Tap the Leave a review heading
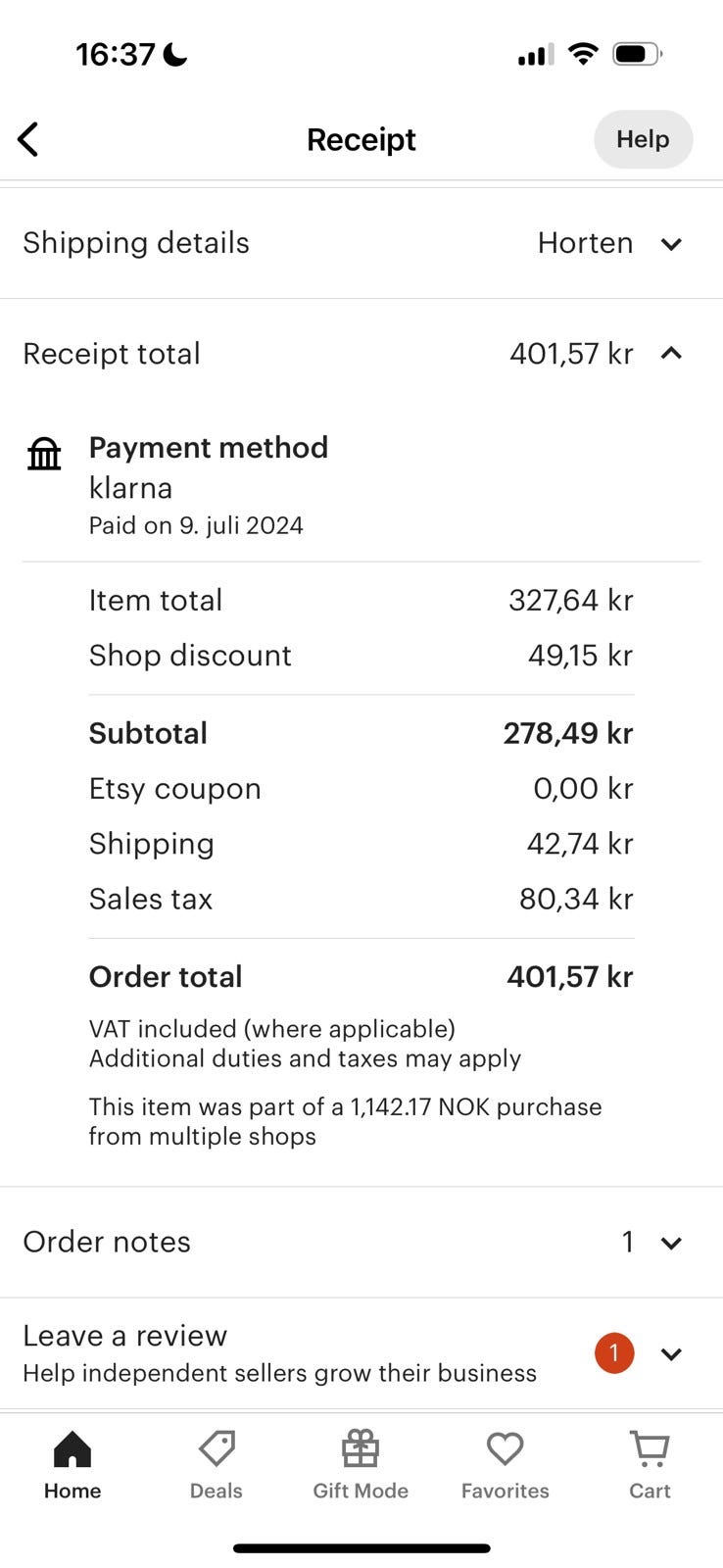 click(125, 1335)
